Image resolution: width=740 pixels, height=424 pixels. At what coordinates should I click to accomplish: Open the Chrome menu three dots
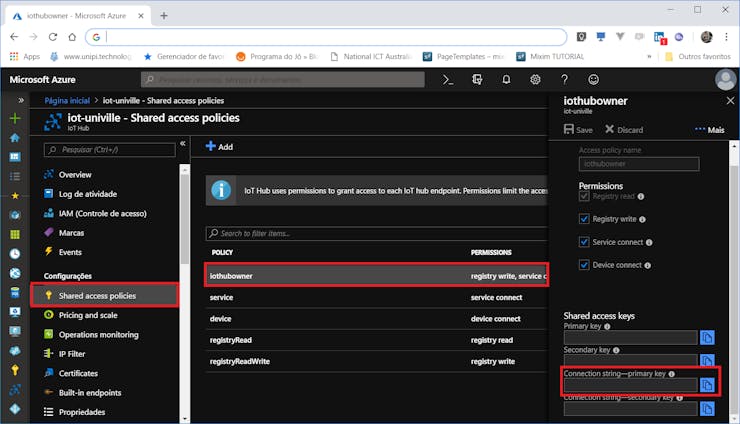[726, 37]
